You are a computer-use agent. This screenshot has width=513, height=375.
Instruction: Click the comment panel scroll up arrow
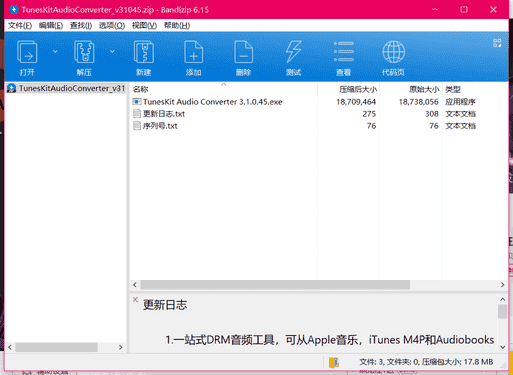point(503,299)
